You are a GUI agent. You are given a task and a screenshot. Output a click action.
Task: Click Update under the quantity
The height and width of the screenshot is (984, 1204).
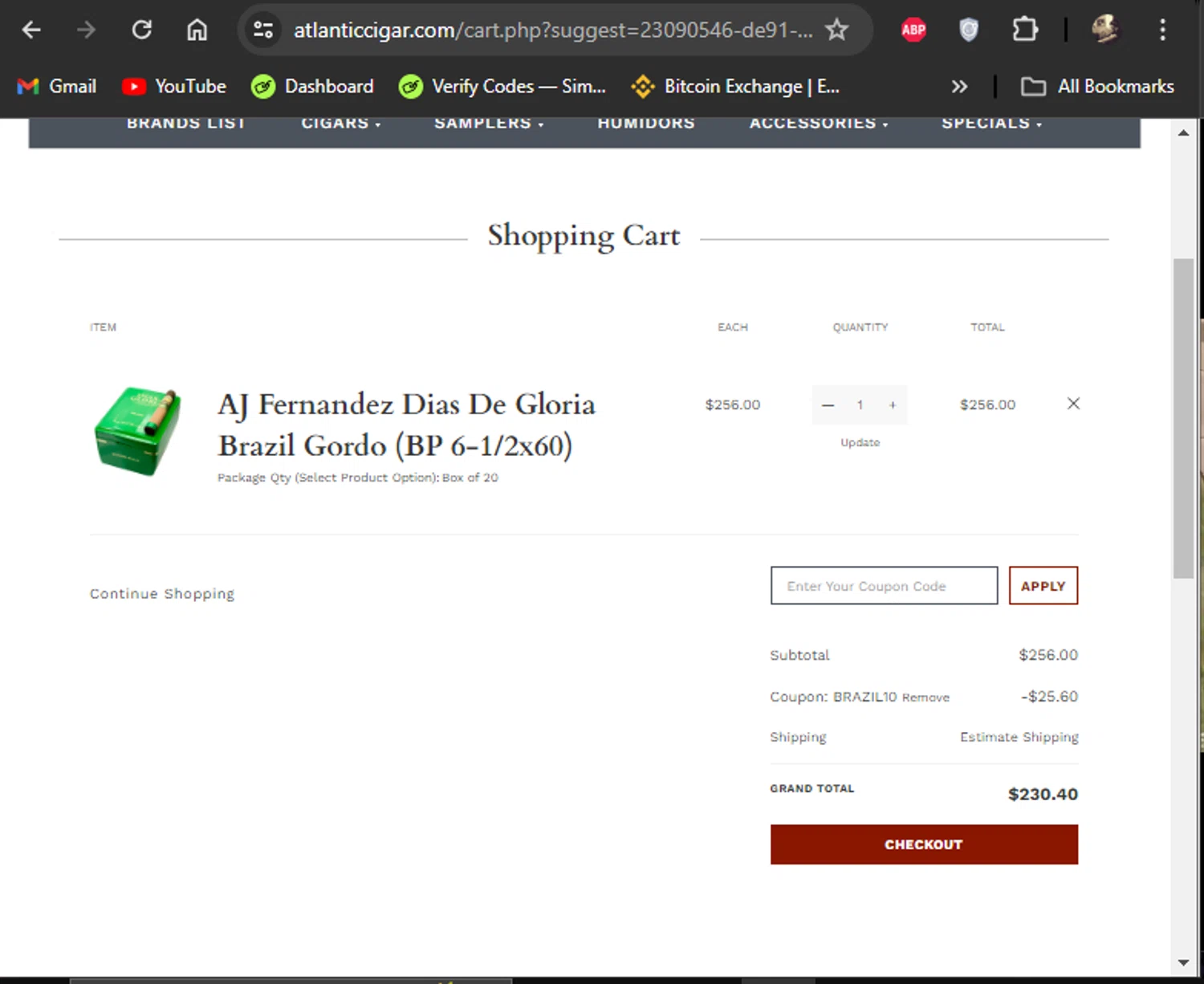[x=860, y=442]
